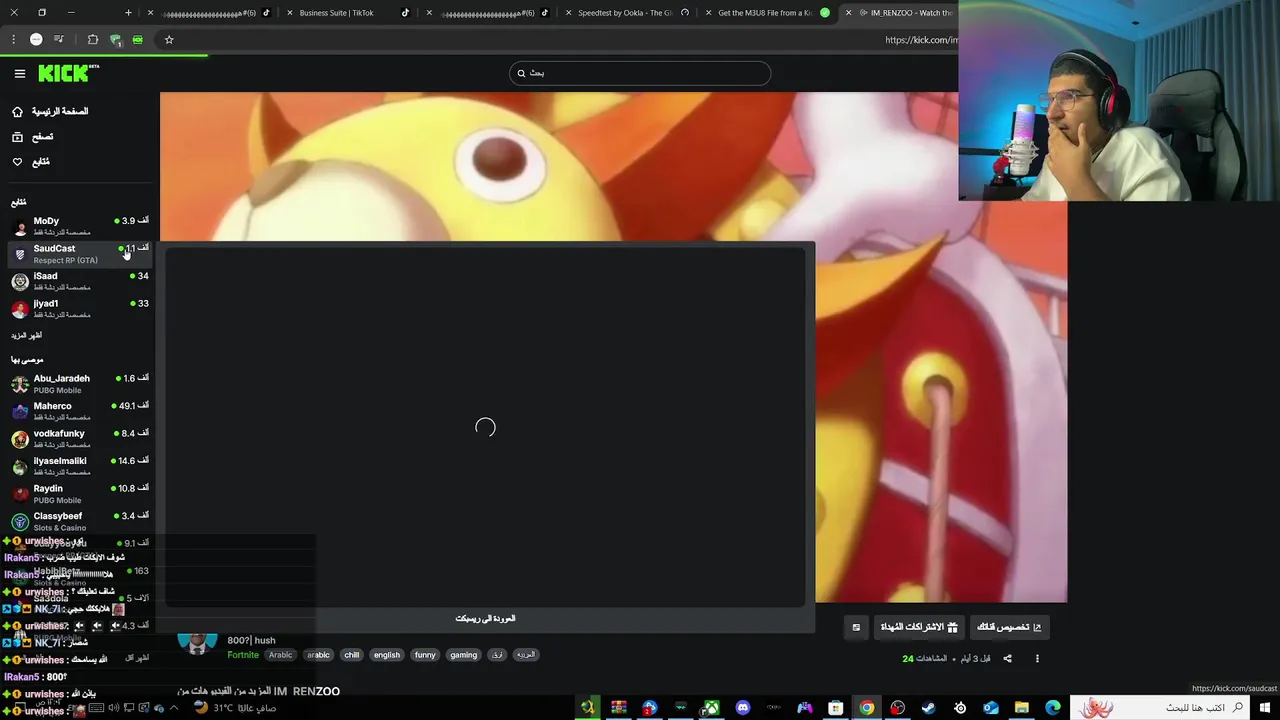
Task: Open the Following heart sidebar item
Action: (31, 161)
